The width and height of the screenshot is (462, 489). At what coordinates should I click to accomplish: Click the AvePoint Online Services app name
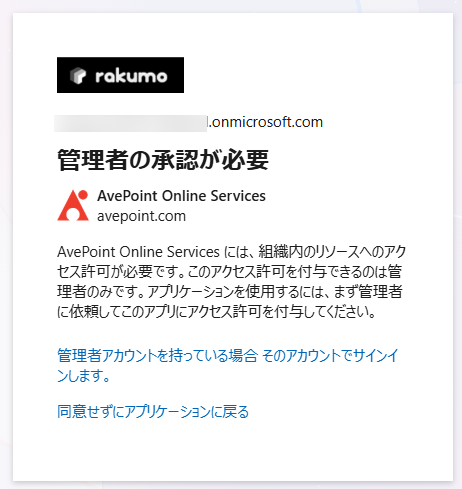point(181,196)
